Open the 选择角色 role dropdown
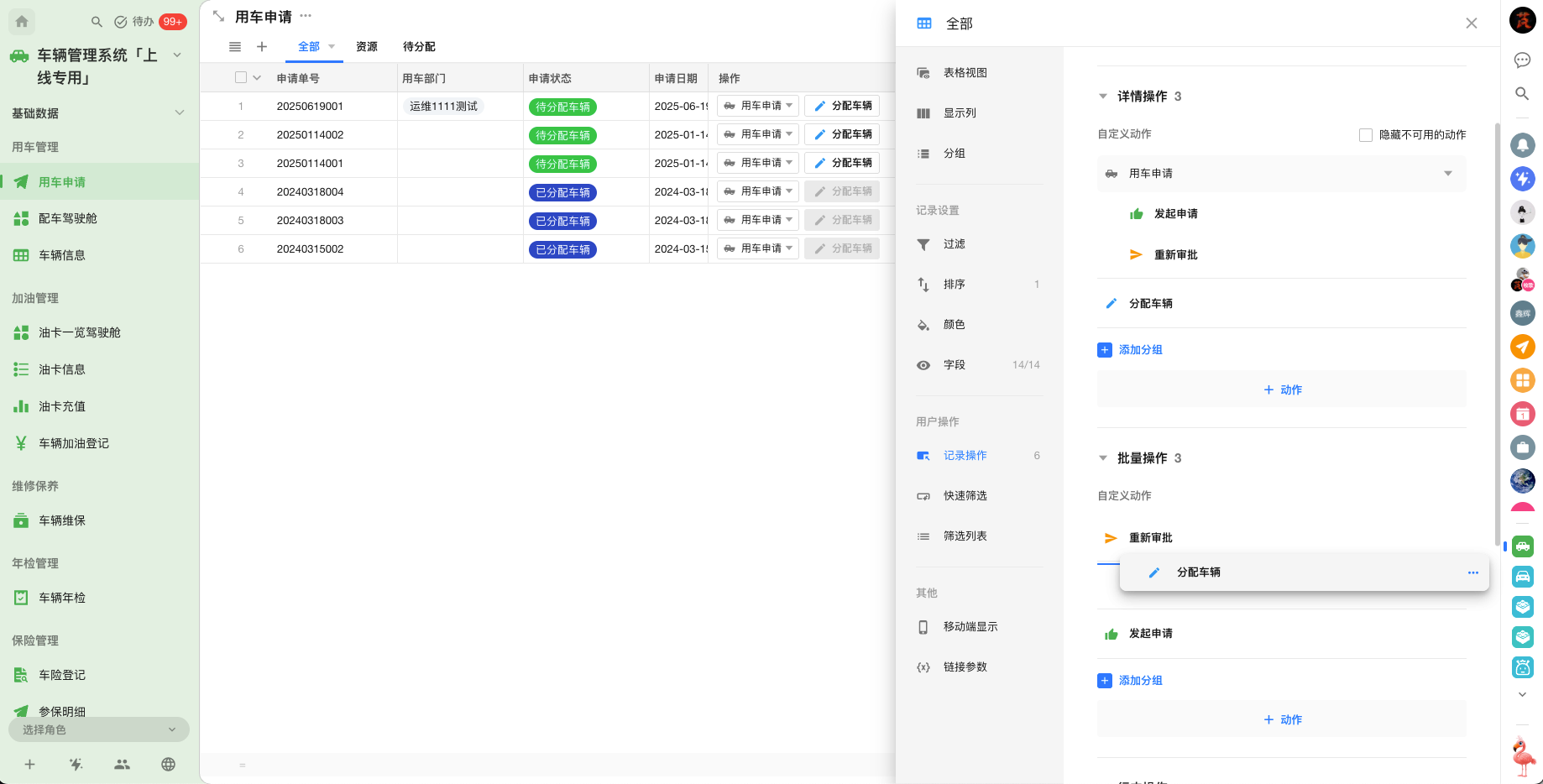Viewport: 1543px width, 784px height. 99,729
